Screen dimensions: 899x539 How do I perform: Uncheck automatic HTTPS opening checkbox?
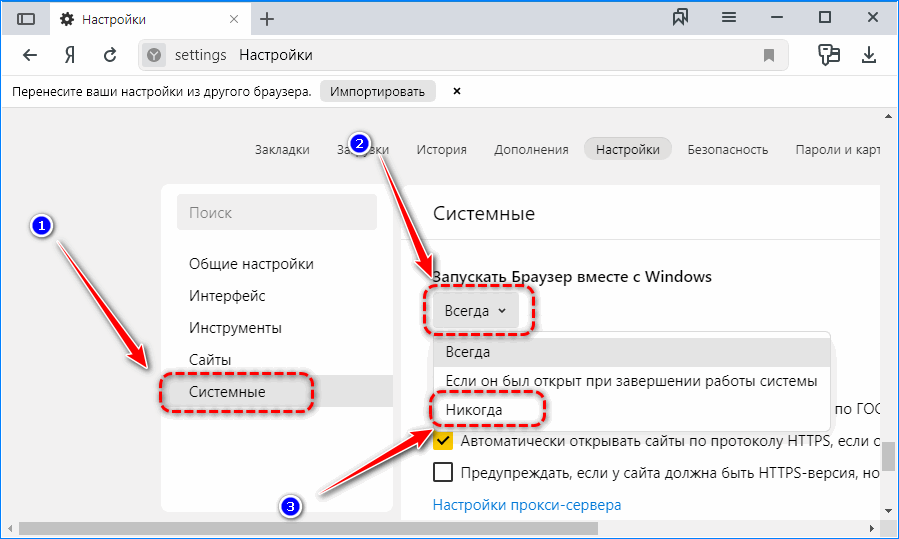click(443, 441)
